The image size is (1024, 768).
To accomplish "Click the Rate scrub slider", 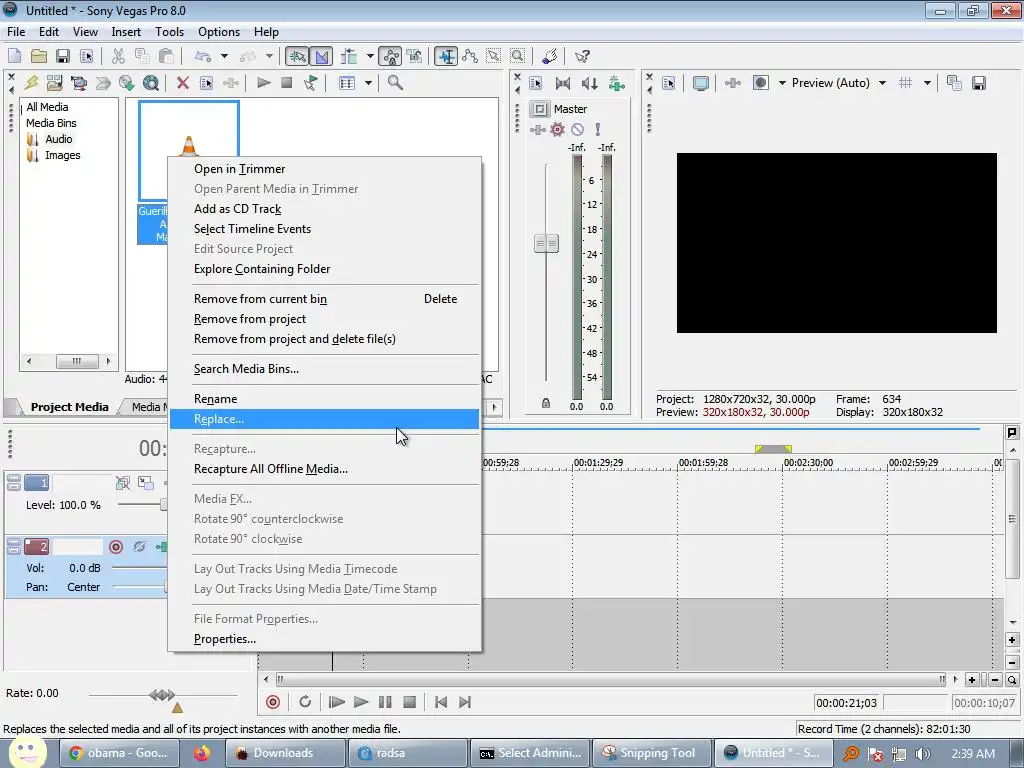I will 162,695.
